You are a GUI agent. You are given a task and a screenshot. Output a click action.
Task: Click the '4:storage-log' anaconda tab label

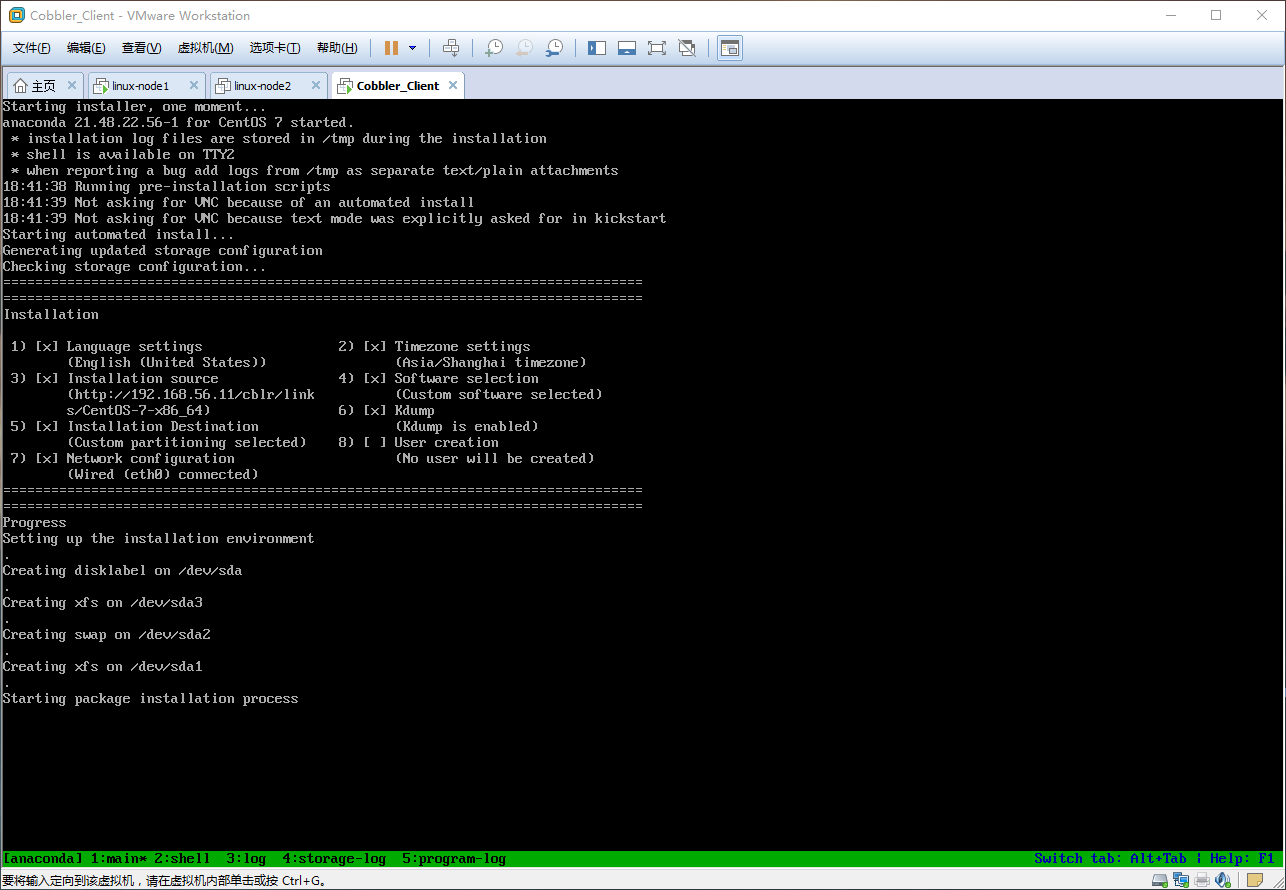pos(334,859)
